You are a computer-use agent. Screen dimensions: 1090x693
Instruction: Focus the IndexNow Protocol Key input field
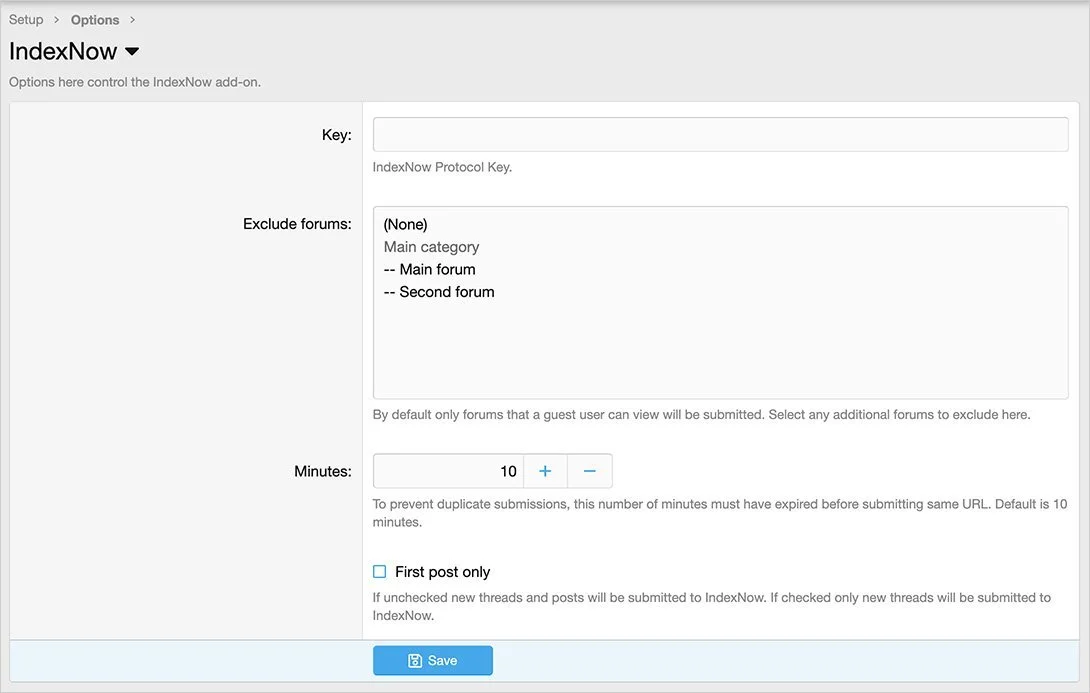click(720, 135)
